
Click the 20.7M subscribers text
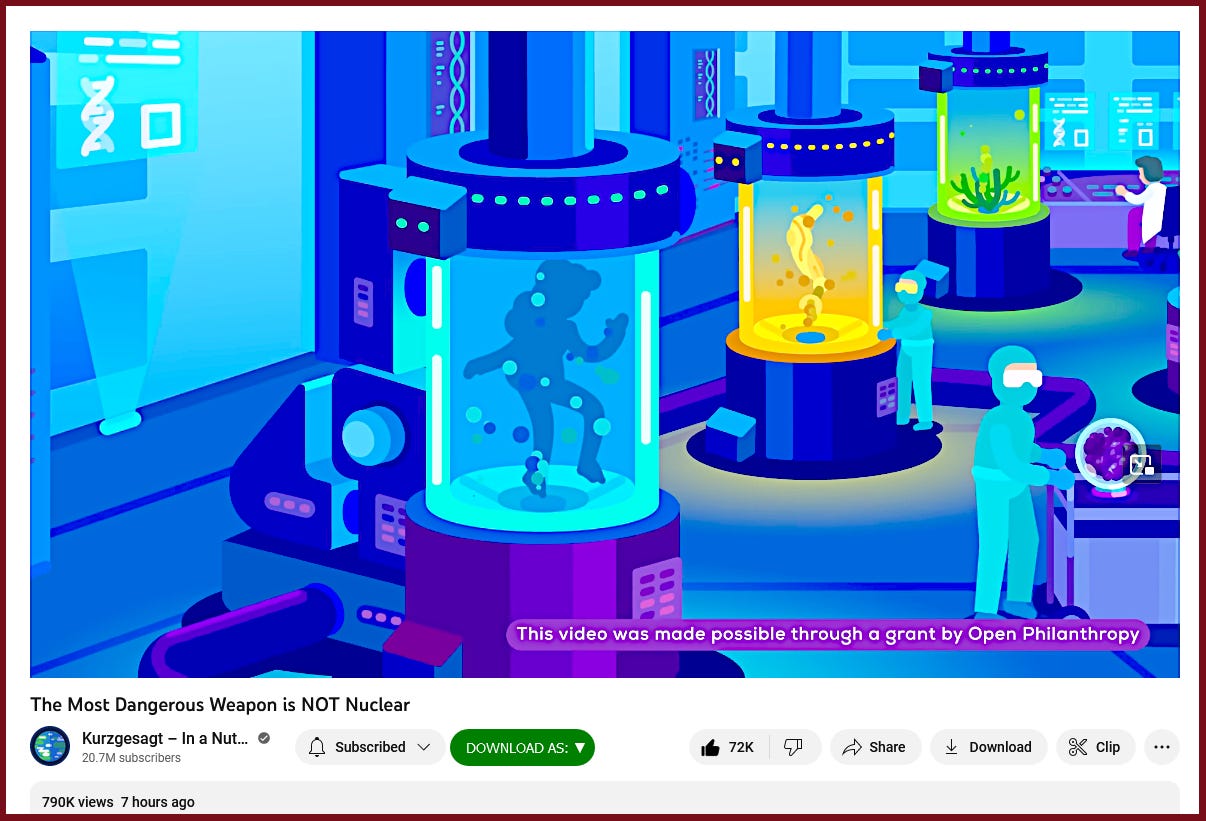tap(131, 758)
